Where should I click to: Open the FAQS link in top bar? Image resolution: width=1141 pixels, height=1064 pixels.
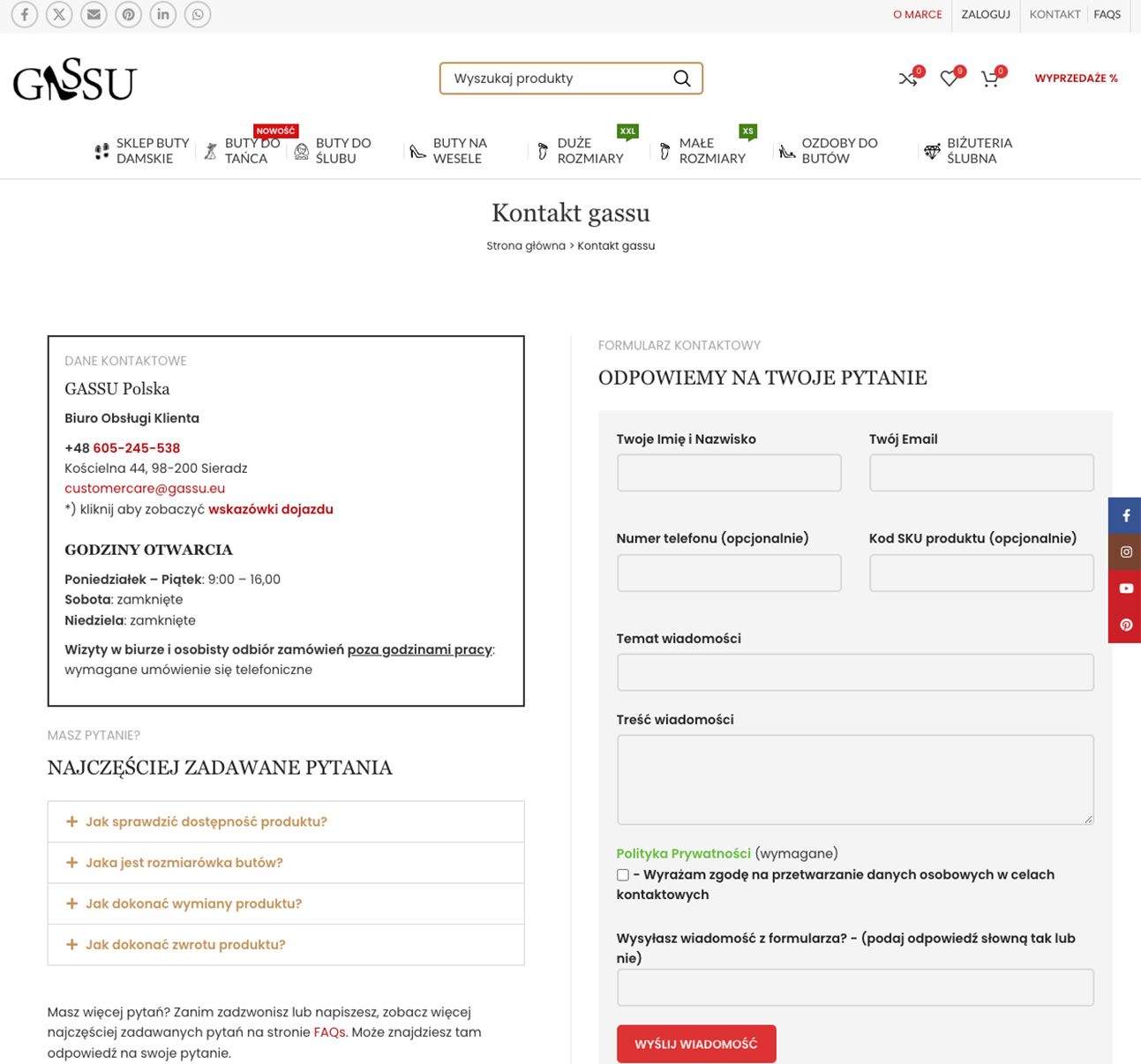point(1107,15)
